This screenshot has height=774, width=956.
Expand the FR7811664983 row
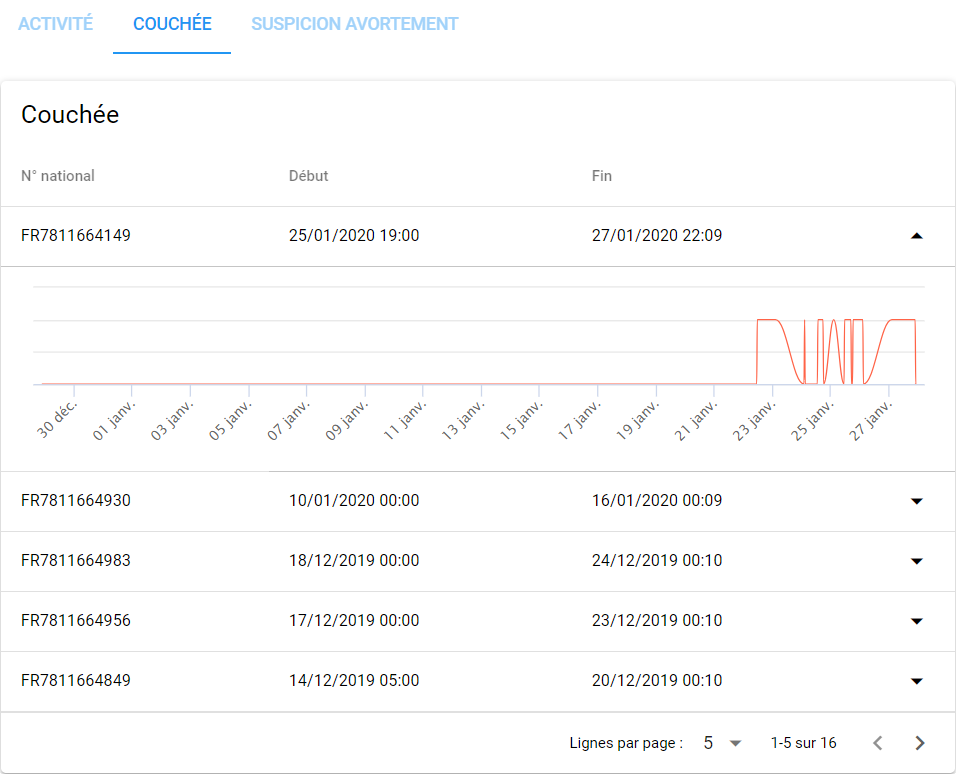[x=916, y=561]
